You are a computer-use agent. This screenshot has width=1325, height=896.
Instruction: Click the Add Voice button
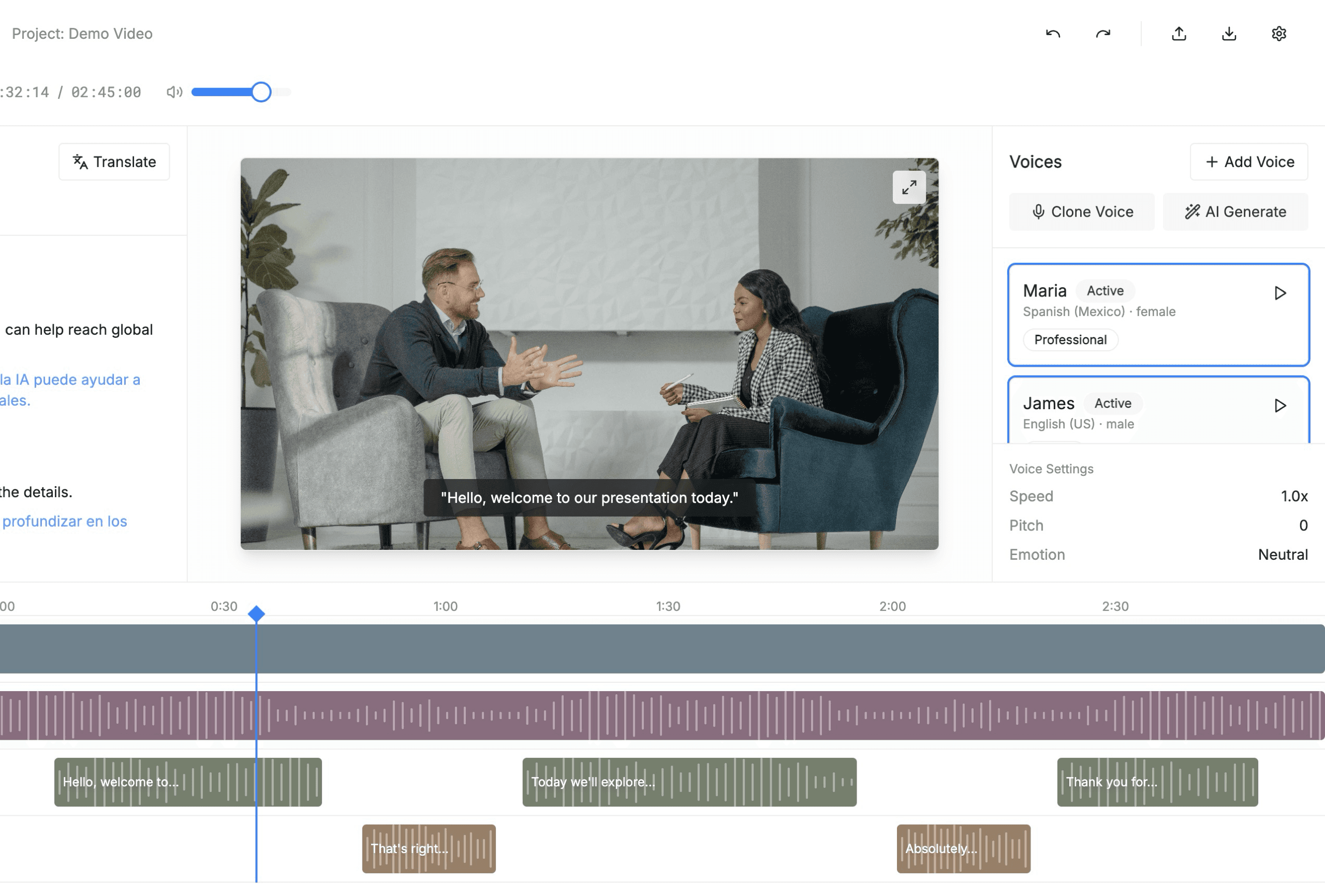coord(1248,162)
